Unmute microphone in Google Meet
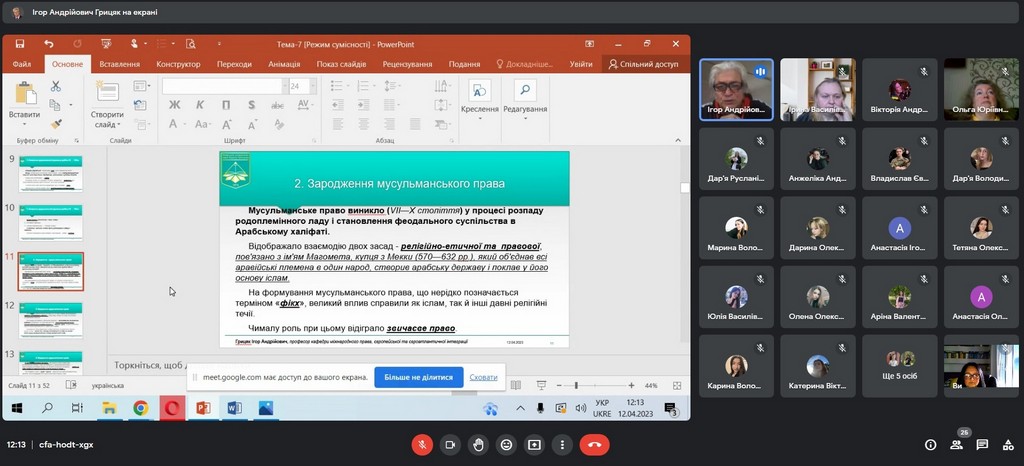Image resolution: width=1024 pixels, height=466 pixels. click(422, 445)
